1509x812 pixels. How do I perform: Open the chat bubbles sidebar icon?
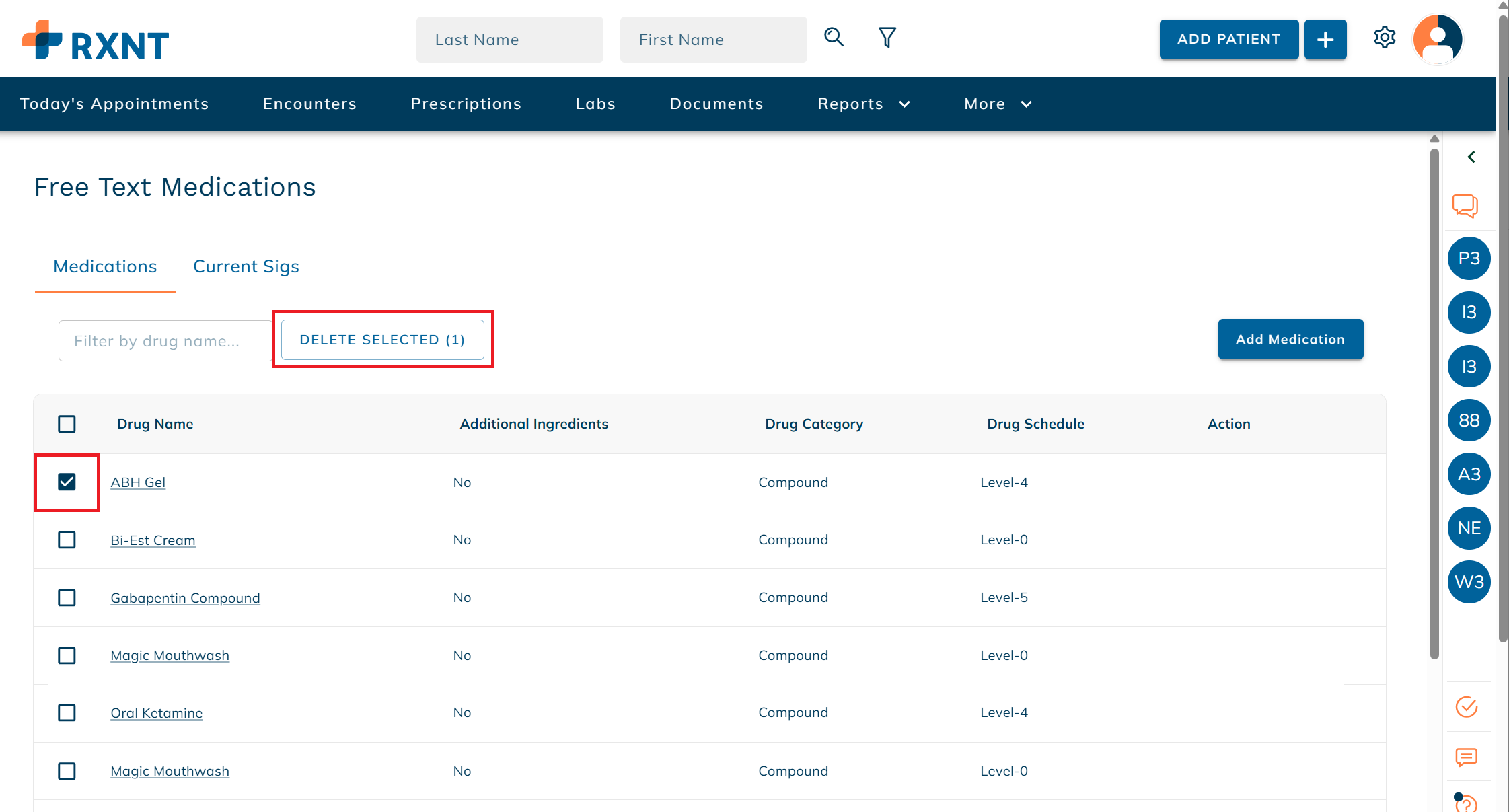coord(1465,205)
